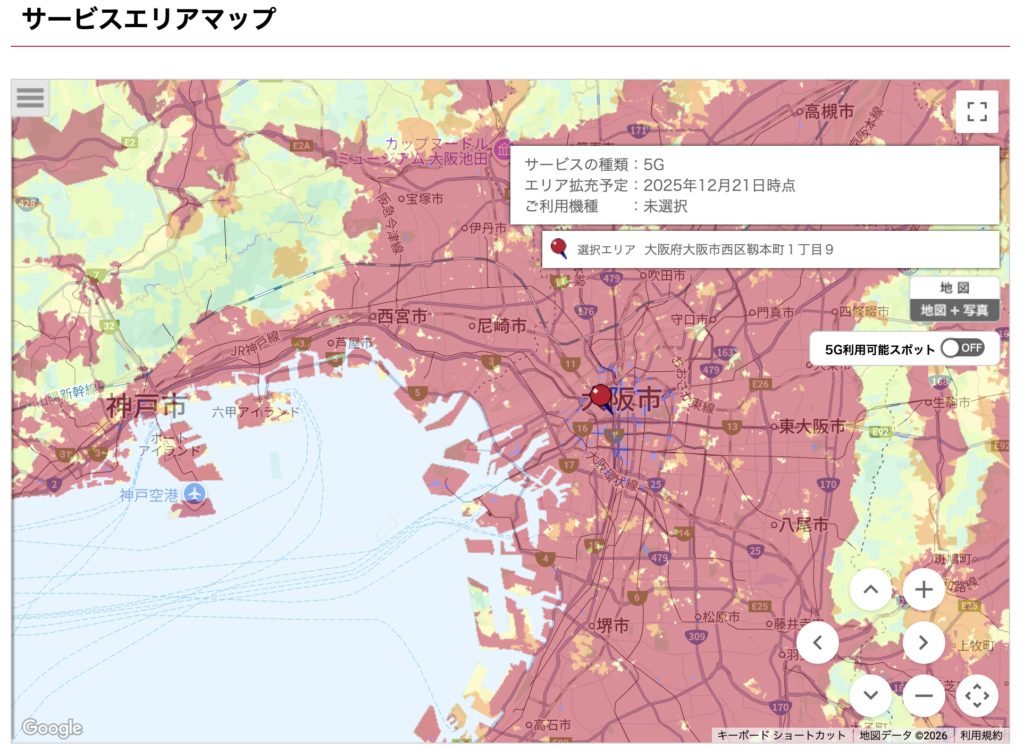Zoom in with the plus button
Screen dimensions: 1024x750
tap(923, 590)
